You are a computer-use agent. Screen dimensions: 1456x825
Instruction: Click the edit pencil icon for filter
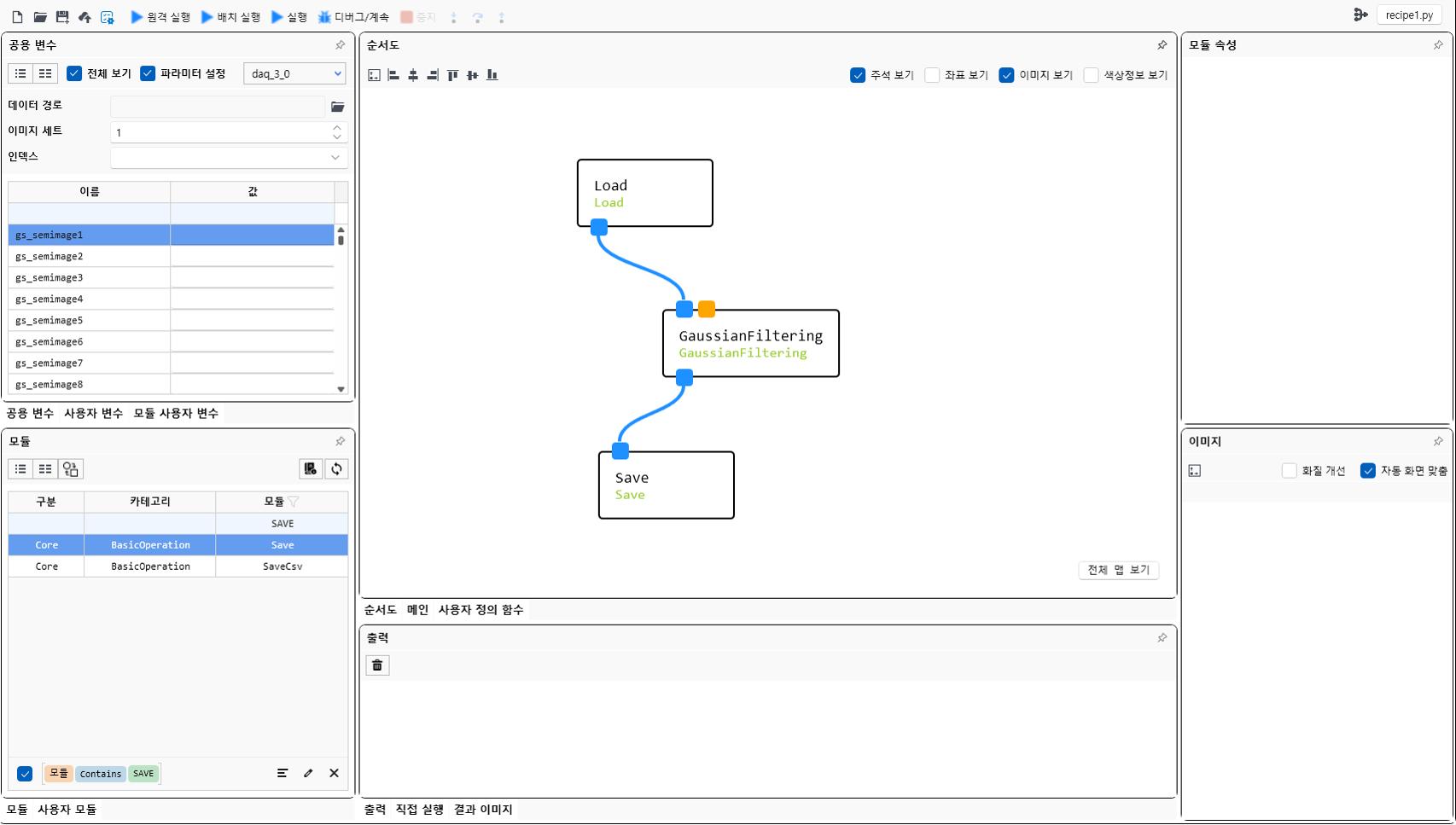click(x=308, y=773)
